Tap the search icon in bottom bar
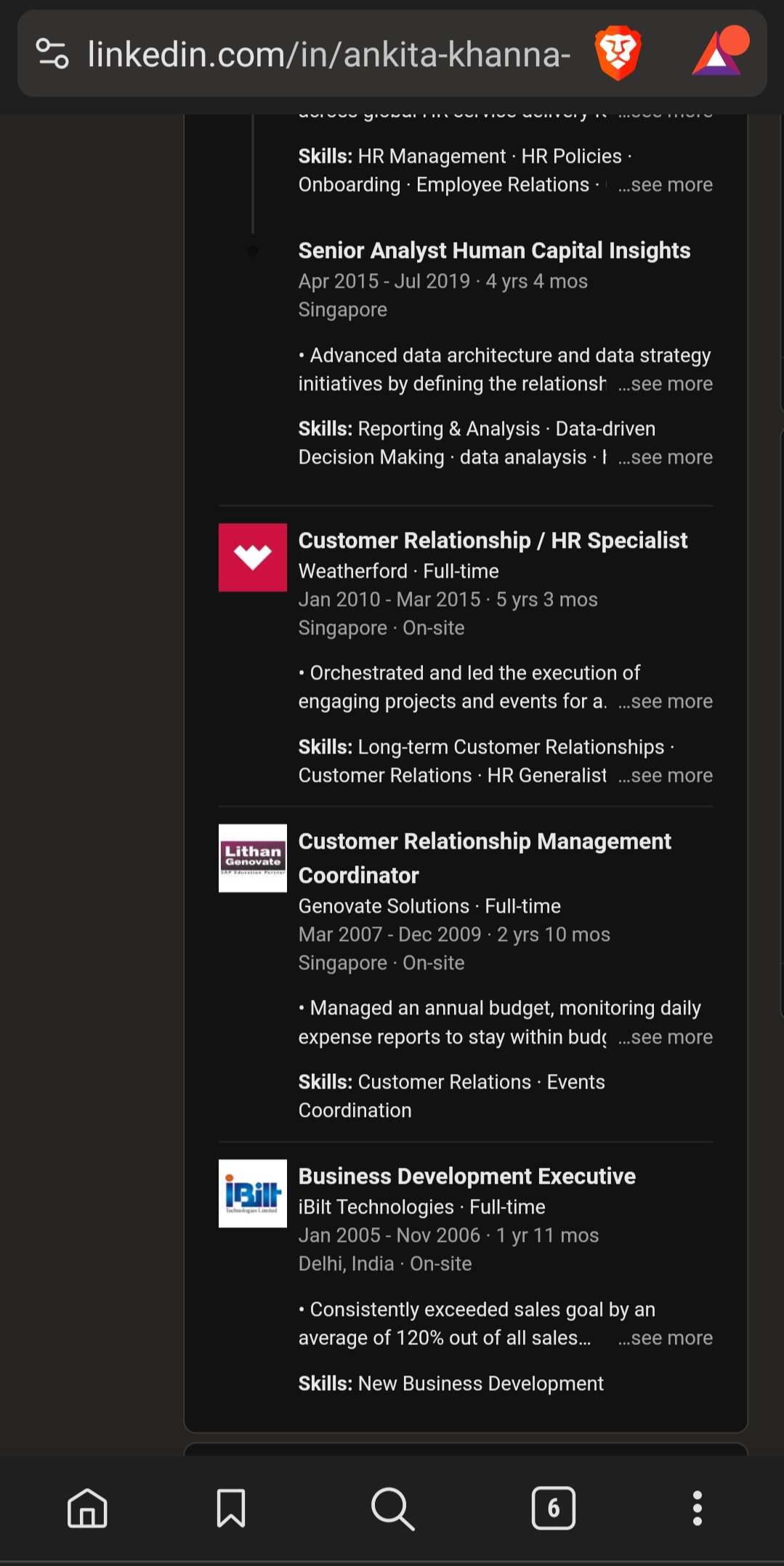 pos(392,1509)
